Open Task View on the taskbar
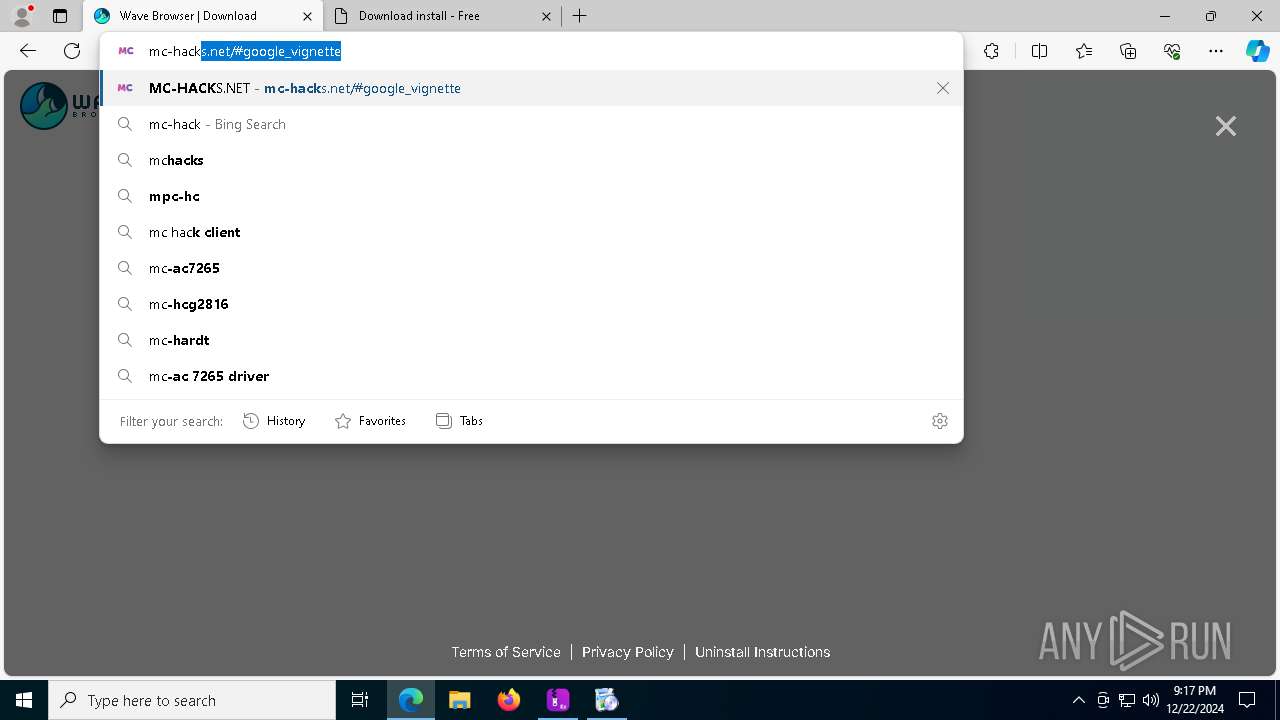 360,700
